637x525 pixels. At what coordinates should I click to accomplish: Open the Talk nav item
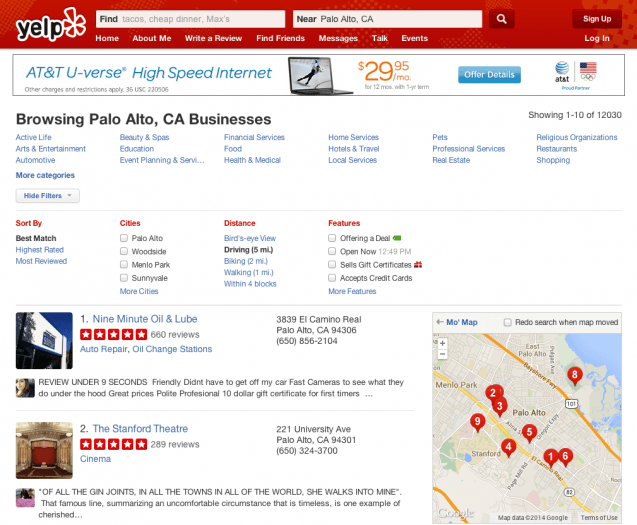pos(380,38)
